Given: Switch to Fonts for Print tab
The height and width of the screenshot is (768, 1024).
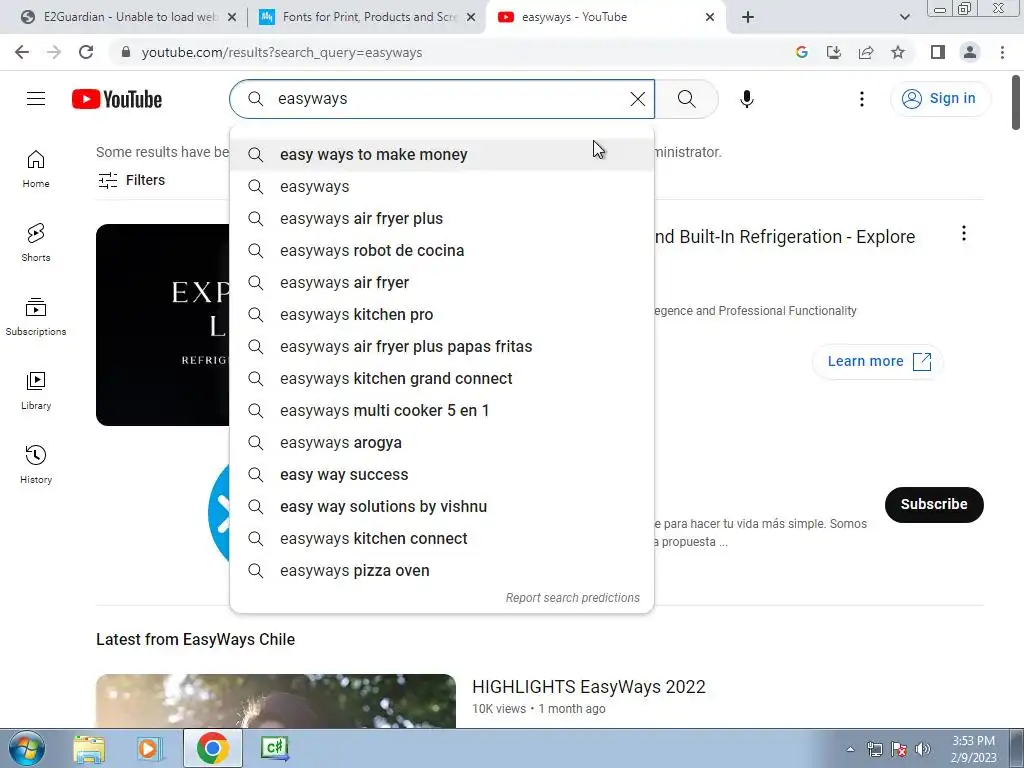Looking at the screenshot, I should click(367, 18).
